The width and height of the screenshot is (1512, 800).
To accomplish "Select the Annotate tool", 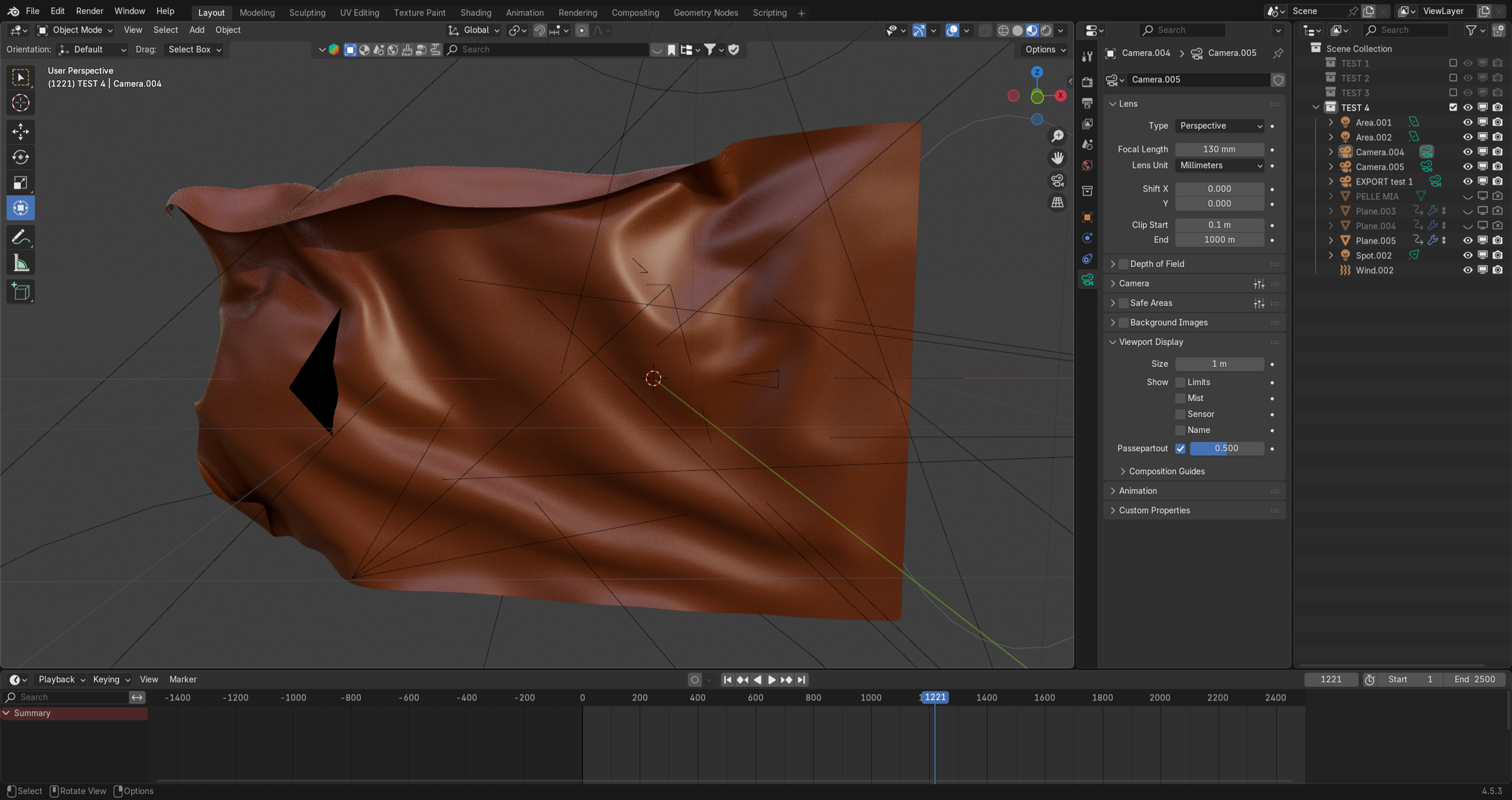I will (x=21, y=237).
